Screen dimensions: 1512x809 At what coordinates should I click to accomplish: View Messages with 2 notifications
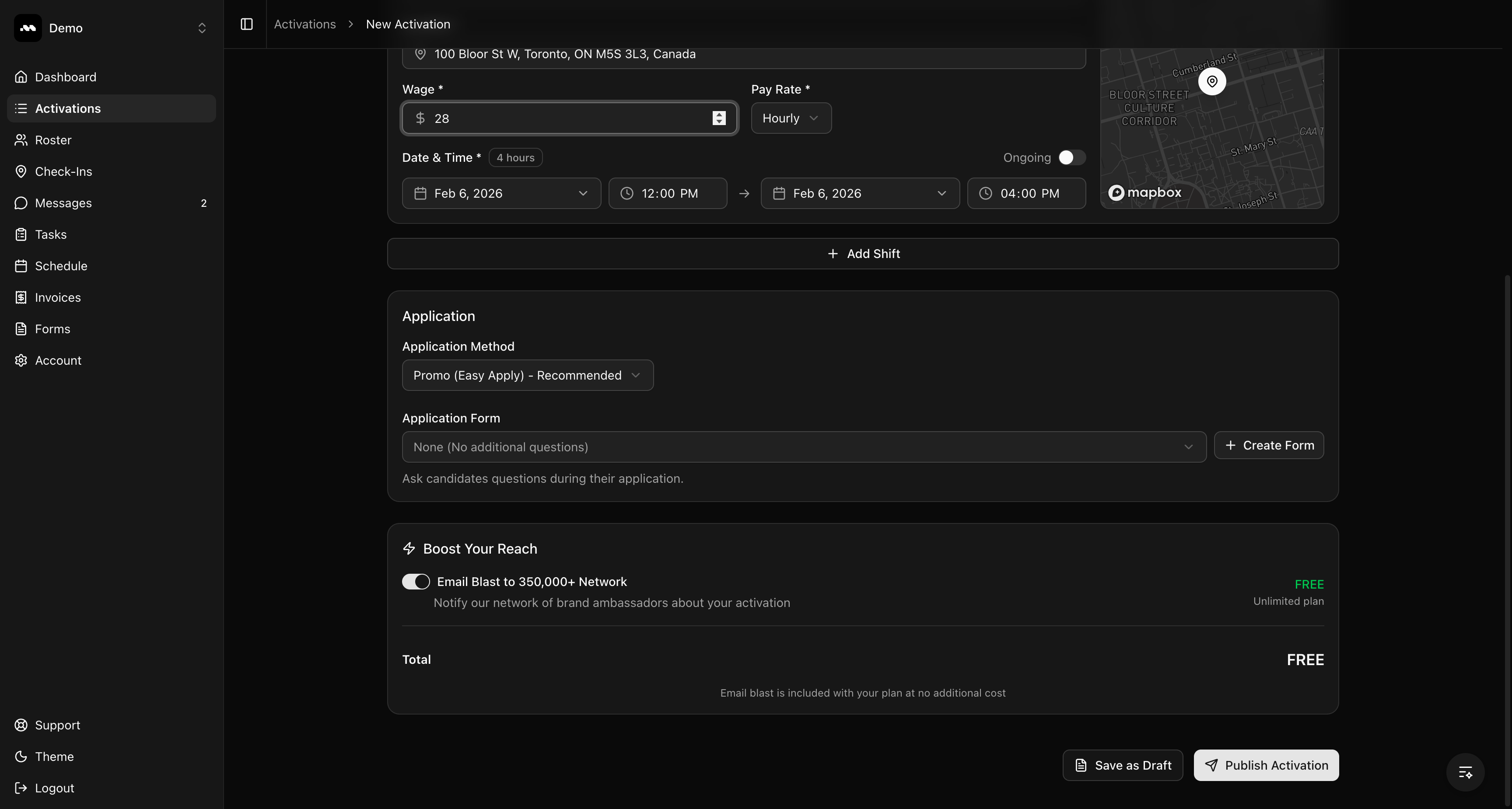(63, 203)
